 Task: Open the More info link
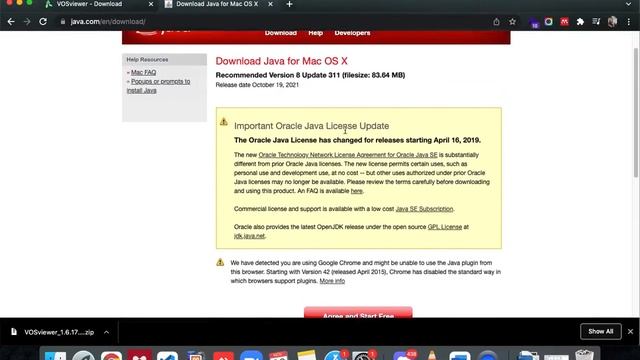[332, 281]
